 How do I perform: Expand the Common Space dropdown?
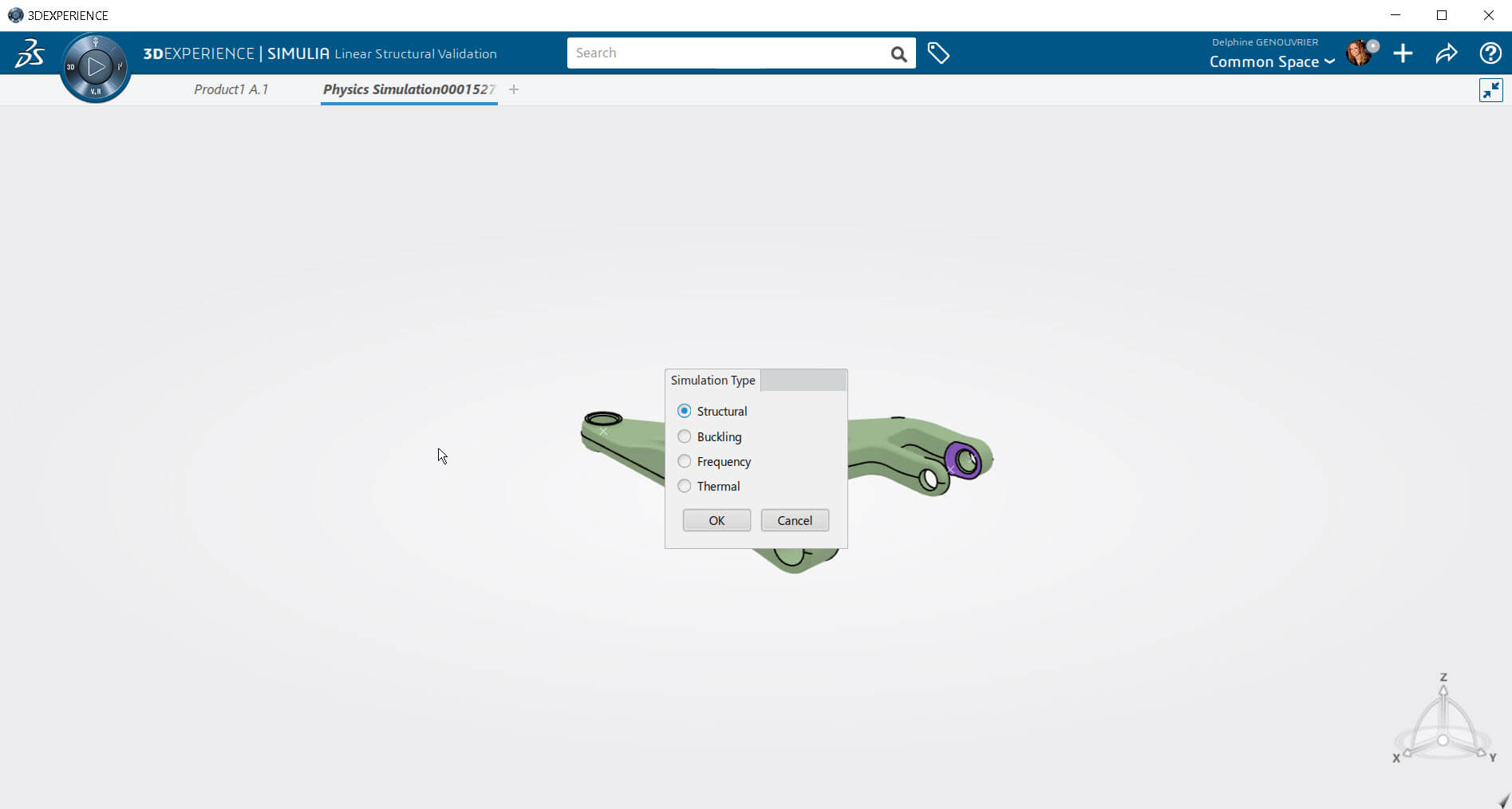coord(1272,61)
